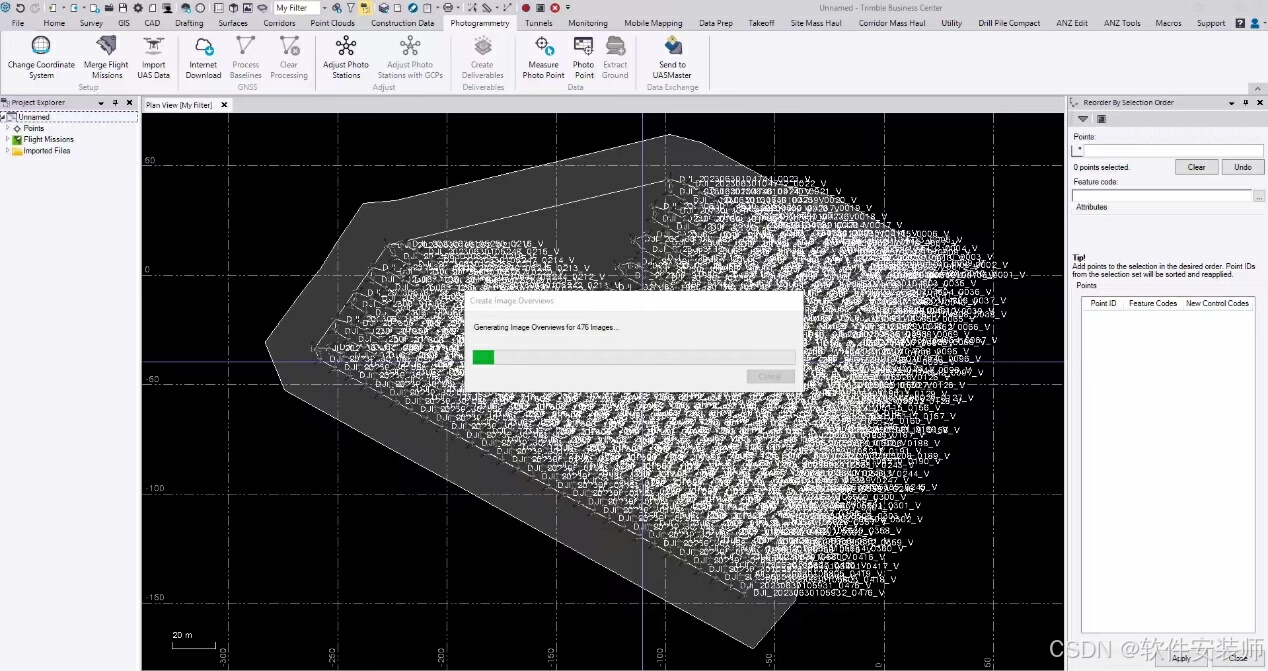The height and width of the screenshot is (671, 1268).
Task: Switch to the Mobile Mapping tab
Action: coord(653,23)
